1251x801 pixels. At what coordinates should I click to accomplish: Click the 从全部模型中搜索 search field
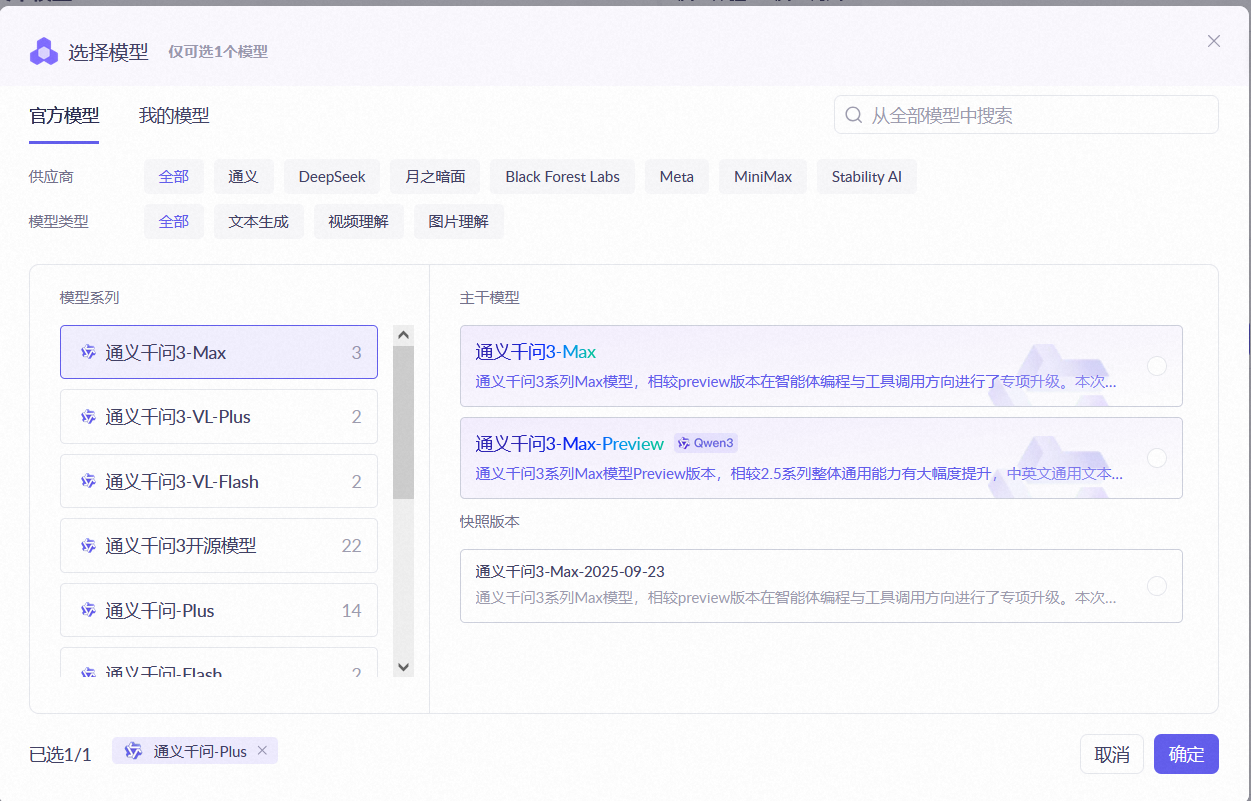point(1026,115)
